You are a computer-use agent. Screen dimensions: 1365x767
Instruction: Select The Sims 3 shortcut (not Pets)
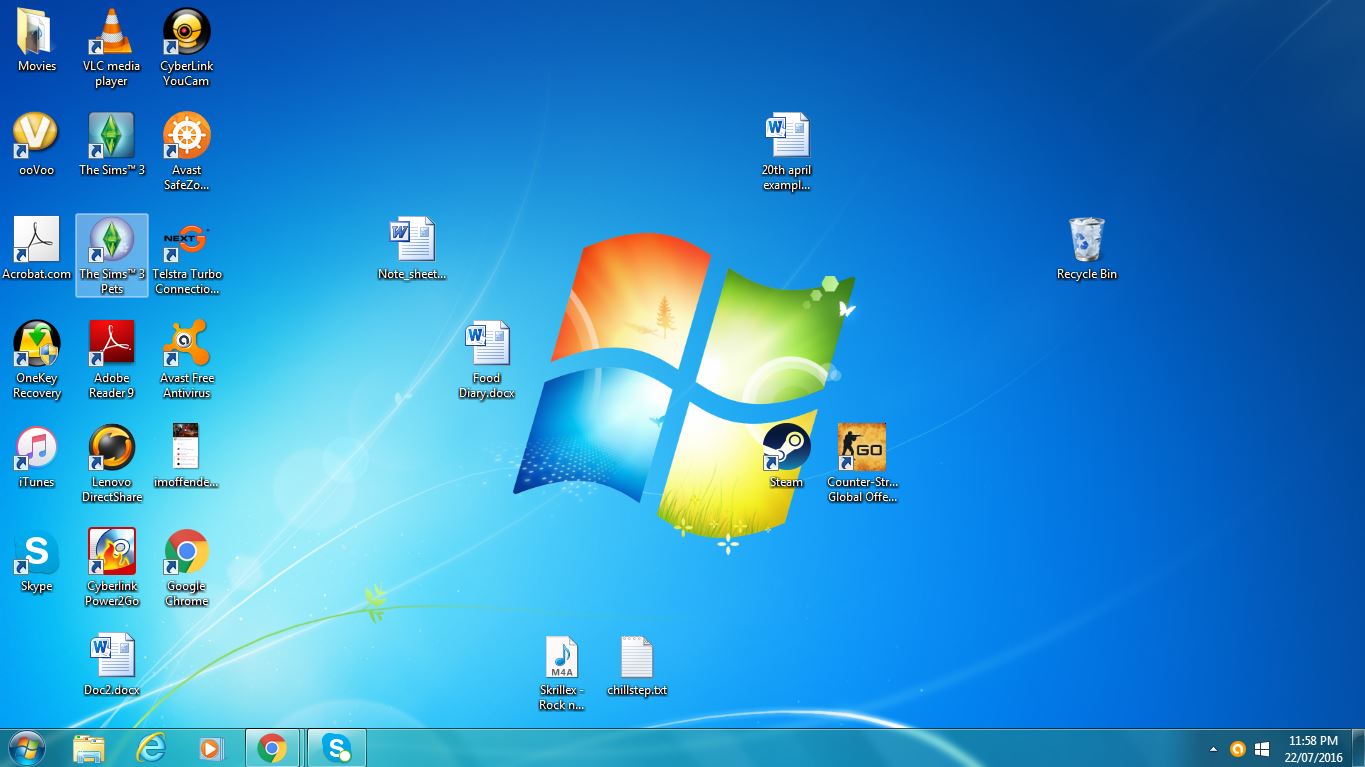tap(111, 145)
